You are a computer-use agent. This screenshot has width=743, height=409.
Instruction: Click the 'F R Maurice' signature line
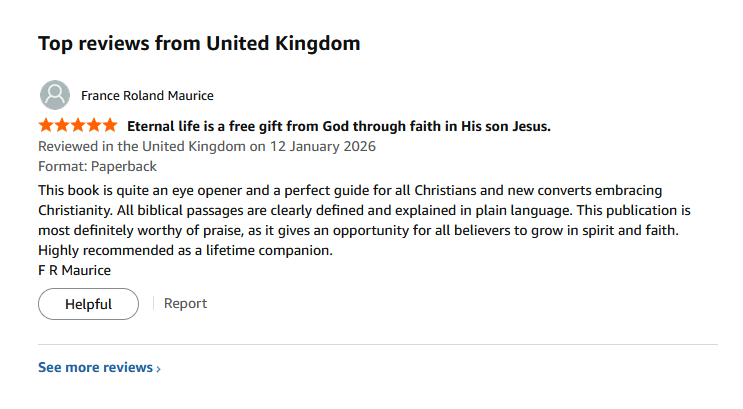click(x=74, y=270)
